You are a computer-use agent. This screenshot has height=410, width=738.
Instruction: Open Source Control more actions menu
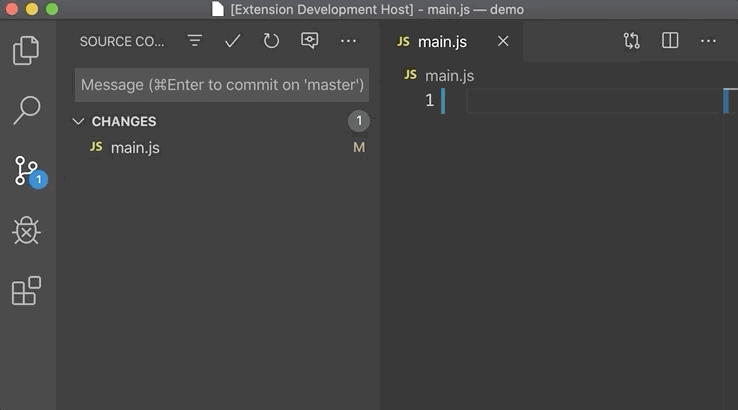tap(348, 41)
